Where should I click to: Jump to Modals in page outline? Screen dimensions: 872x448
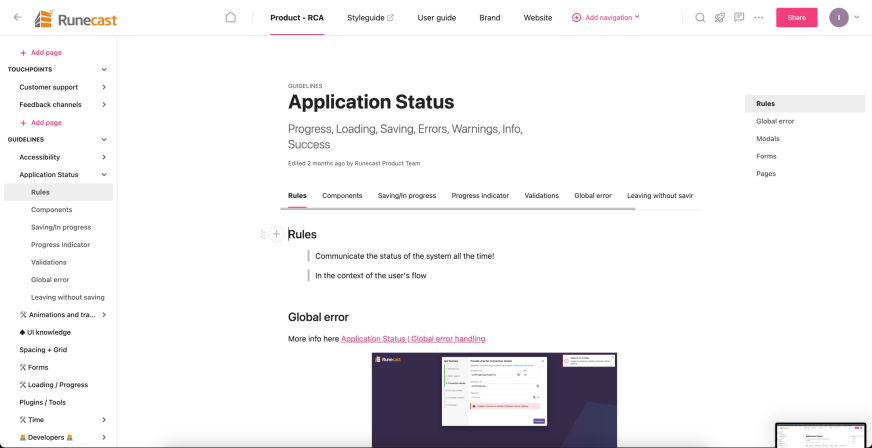click(767, 139)
